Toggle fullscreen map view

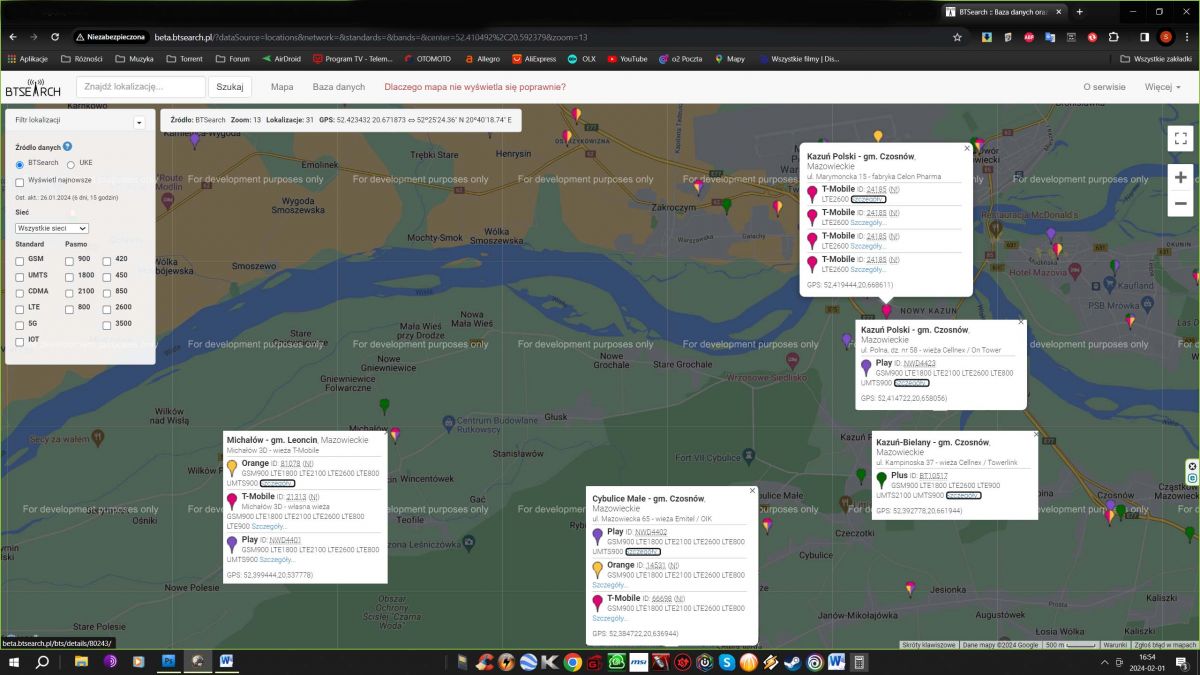(1180, 138)
